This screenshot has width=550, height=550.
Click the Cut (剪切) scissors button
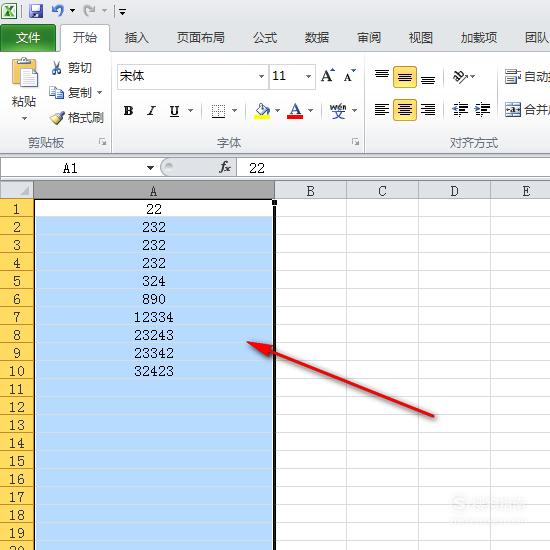71,68
